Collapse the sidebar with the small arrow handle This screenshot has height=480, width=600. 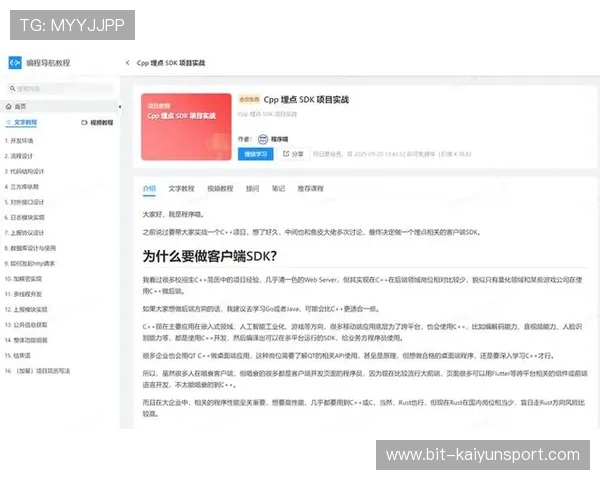(x=120, y=107)
